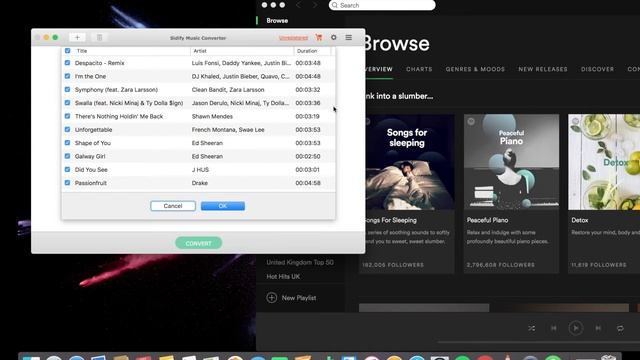Click the green CONVERT button
This screenshot has height=360, width=640.
[199, 243]
